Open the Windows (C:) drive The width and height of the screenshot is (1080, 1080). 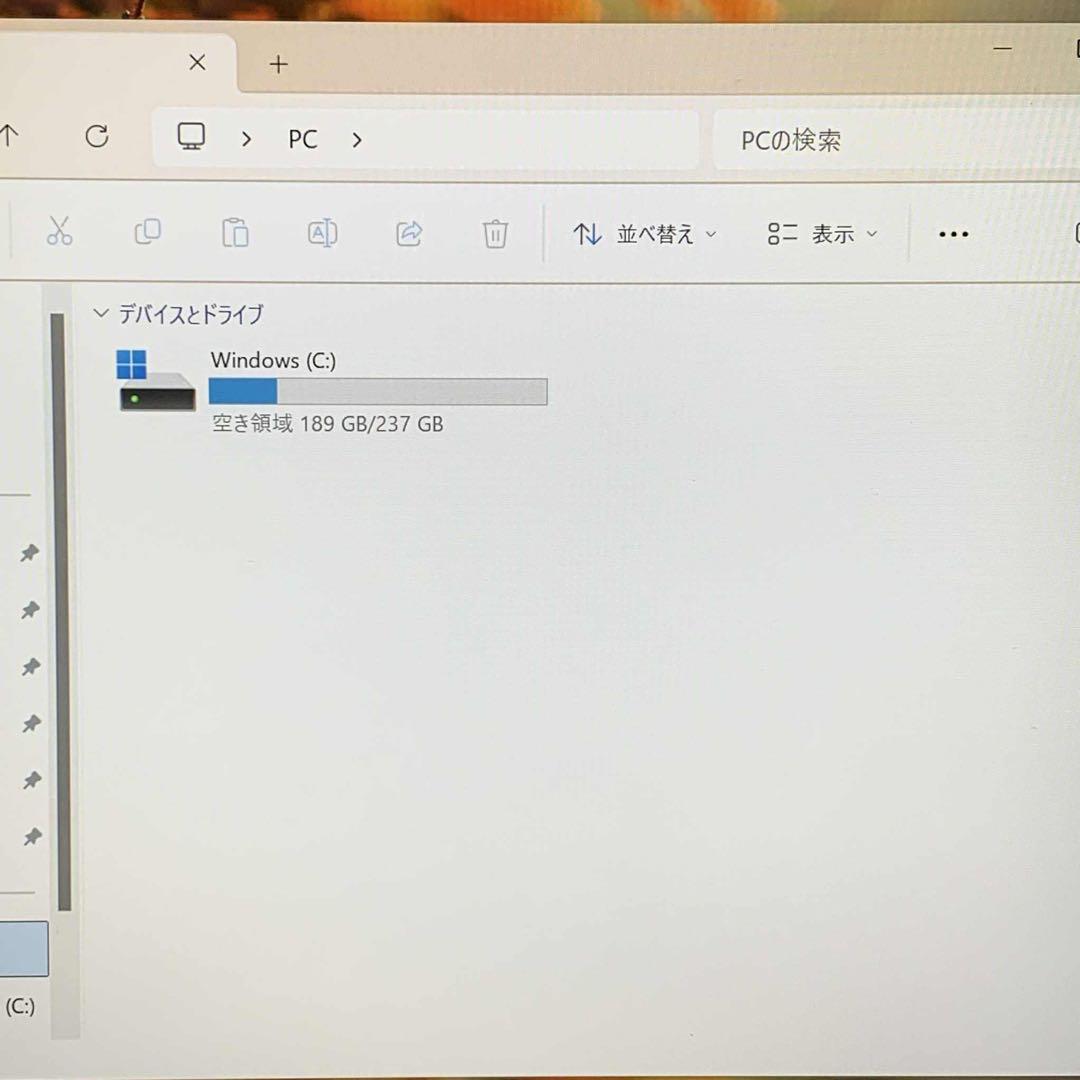click(x=273, y=361)
